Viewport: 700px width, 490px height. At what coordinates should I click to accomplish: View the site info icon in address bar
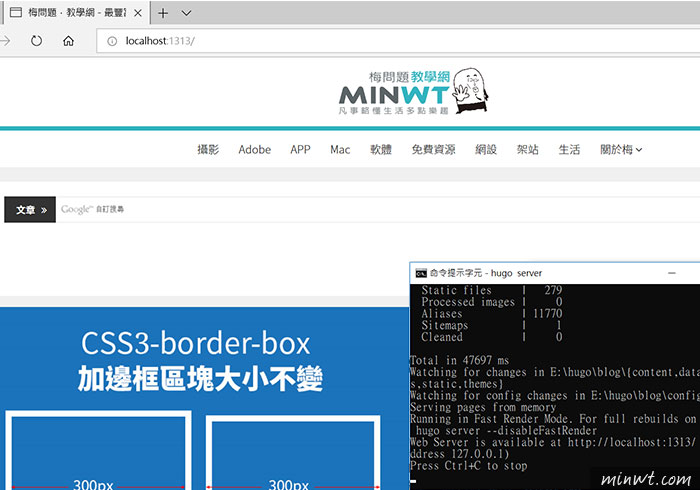pyautogui.click(x=112, y=41)
